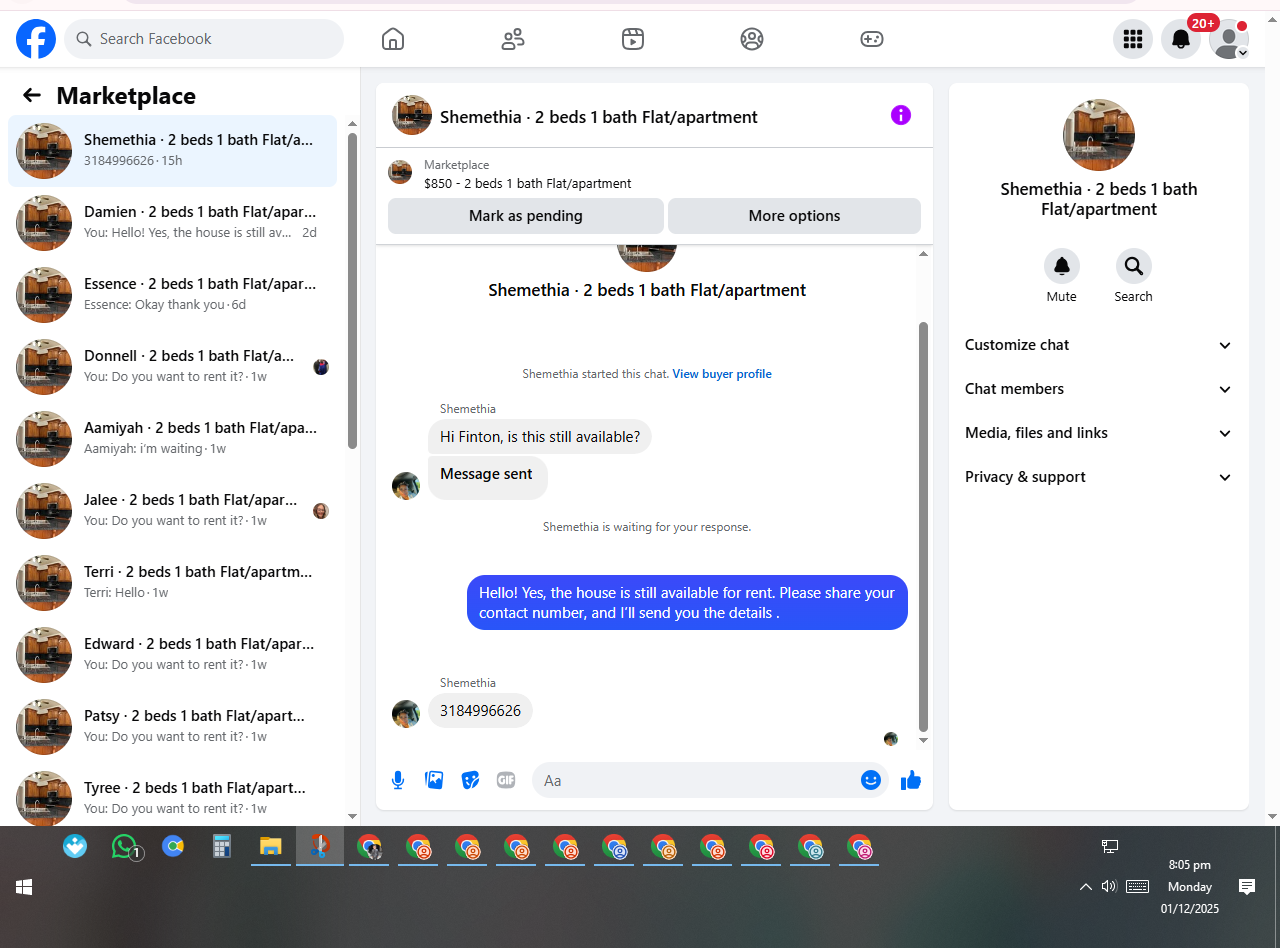Expand the Privacy & support section
The image size is (1280, 948).
1098,477
